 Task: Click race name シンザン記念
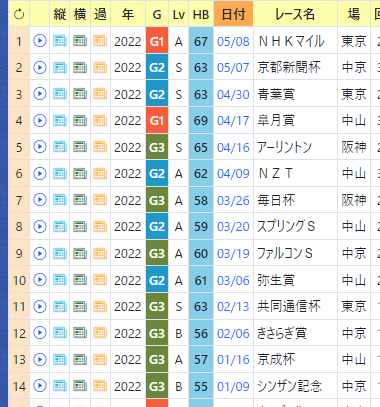[289, 386]
